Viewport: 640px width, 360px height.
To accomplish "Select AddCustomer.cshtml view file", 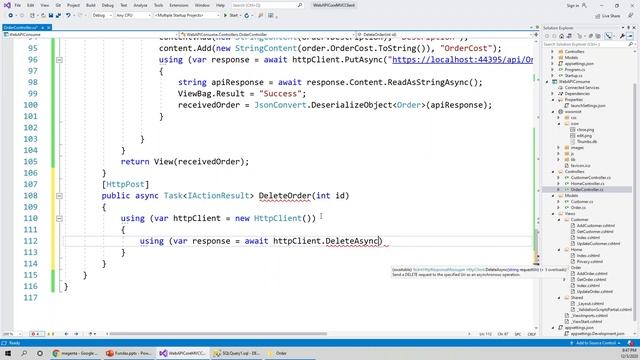I will pos(596,226).
